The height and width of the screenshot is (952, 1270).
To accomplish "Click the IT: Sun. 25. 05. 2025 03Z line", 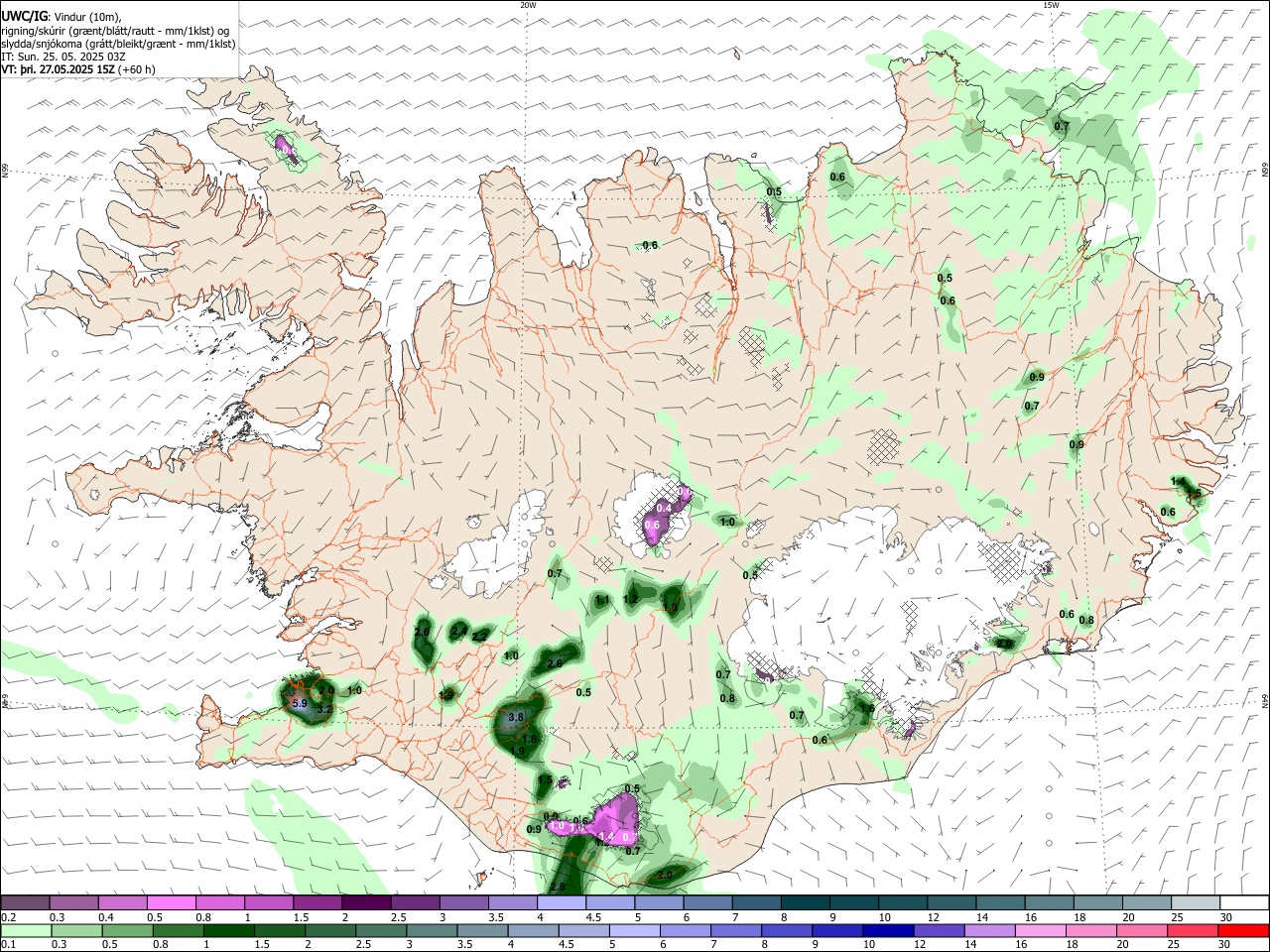I will click(x=63, y=57).
